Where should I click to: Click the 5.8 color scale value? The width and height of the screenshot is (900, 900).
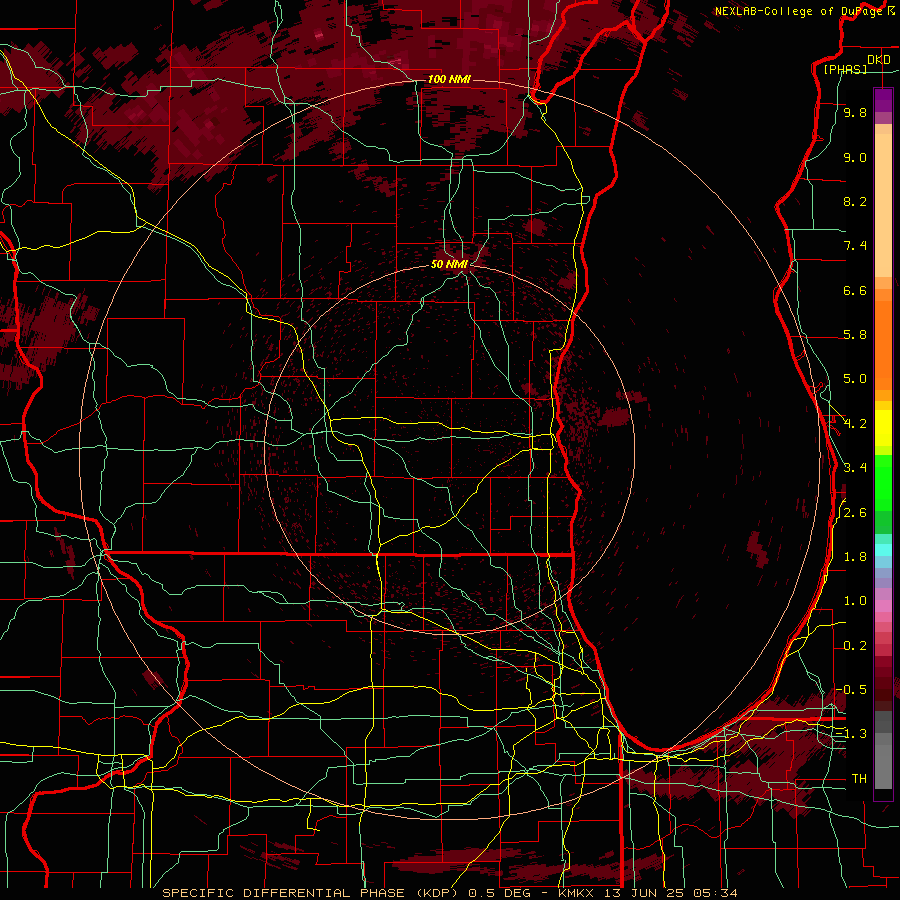(855, 335)
